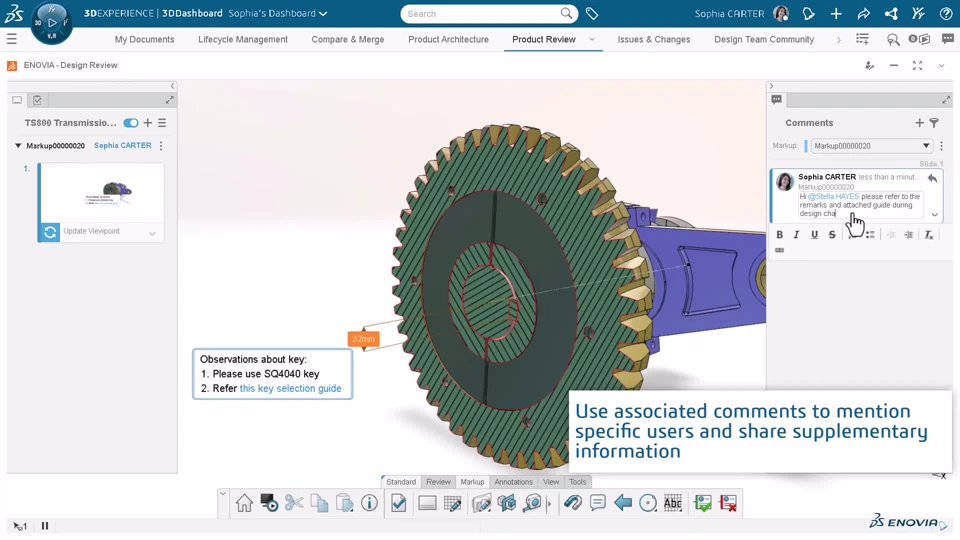Switch to the Review toolbar tab
This screenshot has height=540, width=960.
click(x=438, y=482)
